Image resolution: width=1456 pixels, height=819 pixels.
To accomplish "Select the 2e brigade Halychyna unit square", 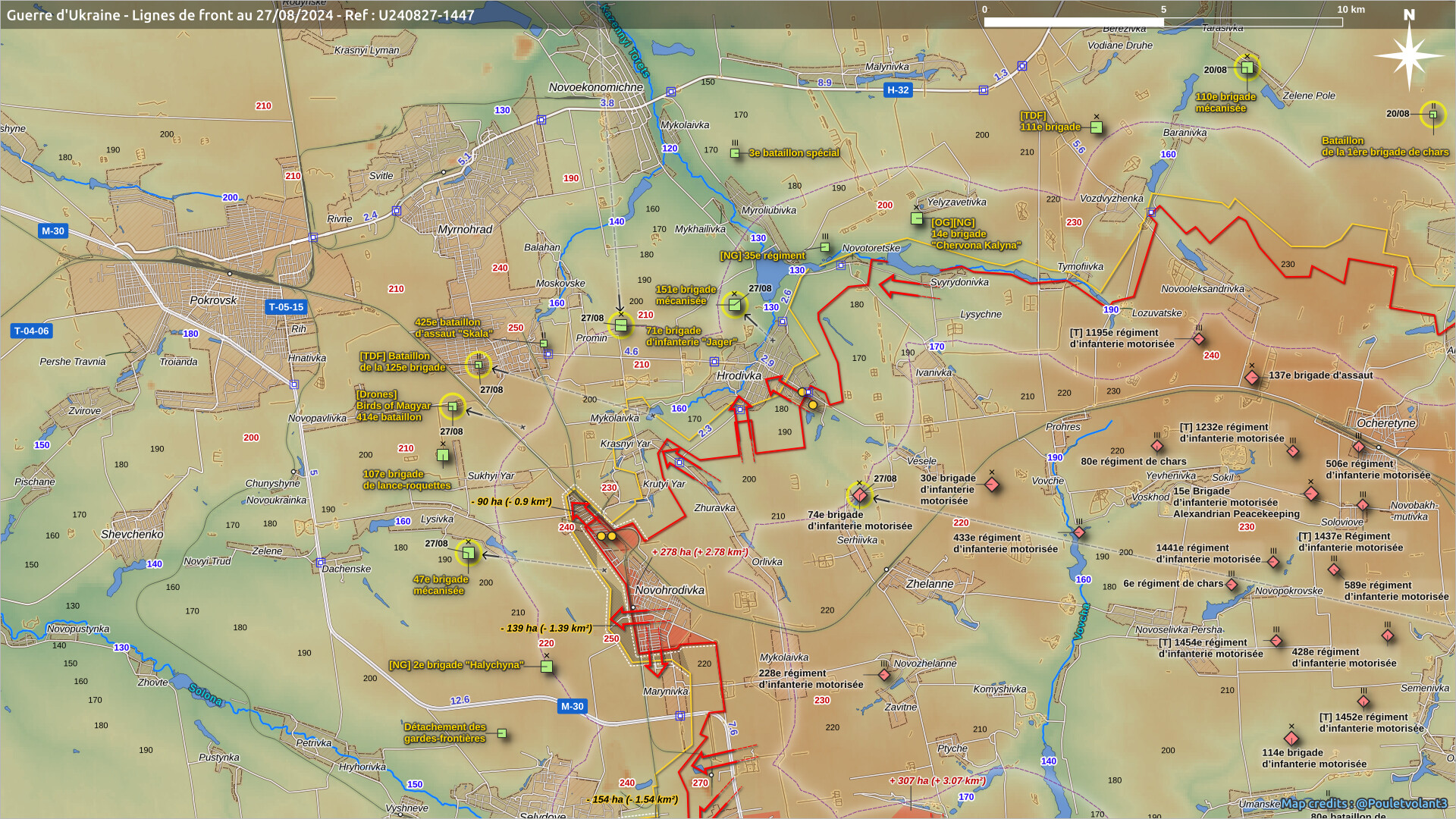I will [x=547, y=667].
